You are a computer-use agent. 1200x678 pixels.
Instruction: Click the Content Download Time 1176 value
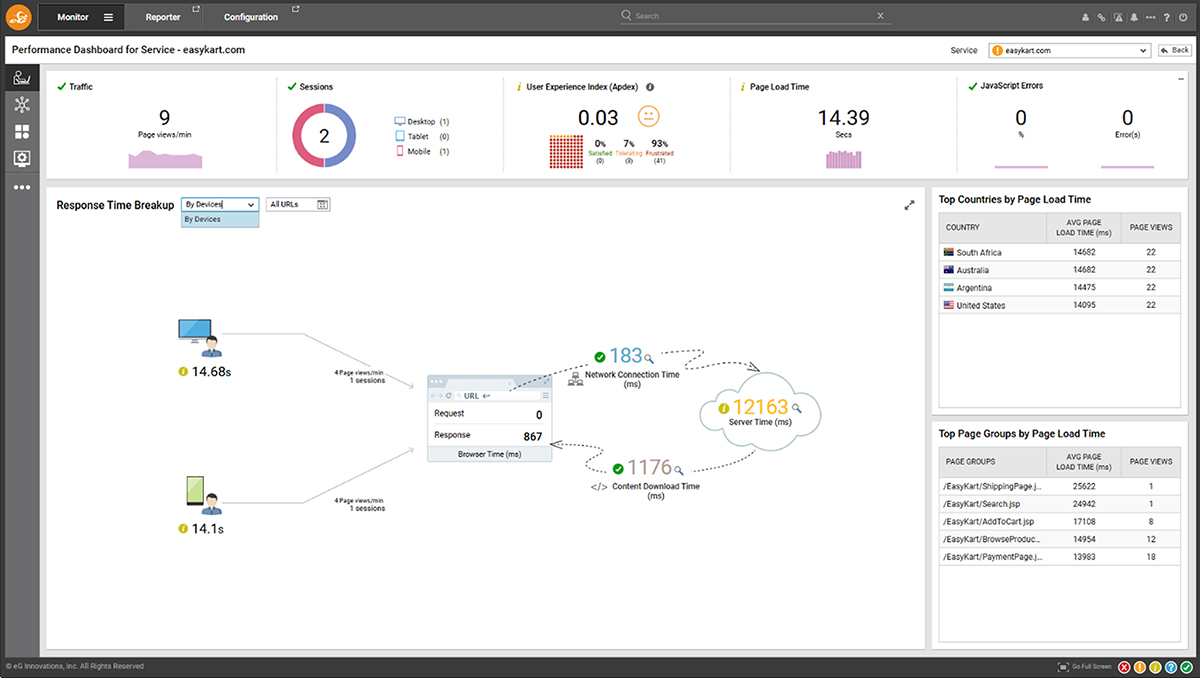pos(649,467)
